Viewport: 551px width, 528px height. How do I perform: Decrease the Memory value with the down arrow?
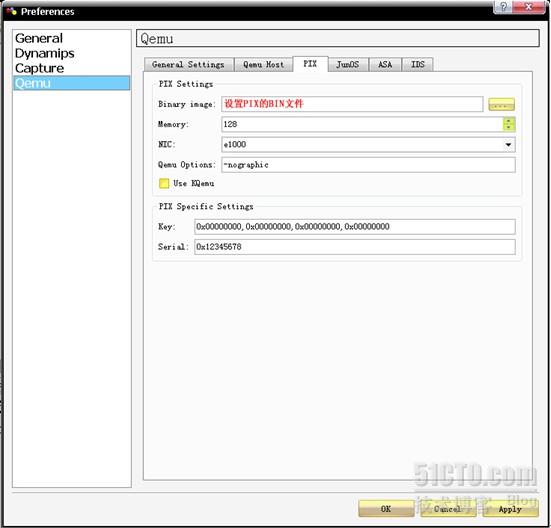click(x=509, y=128)
